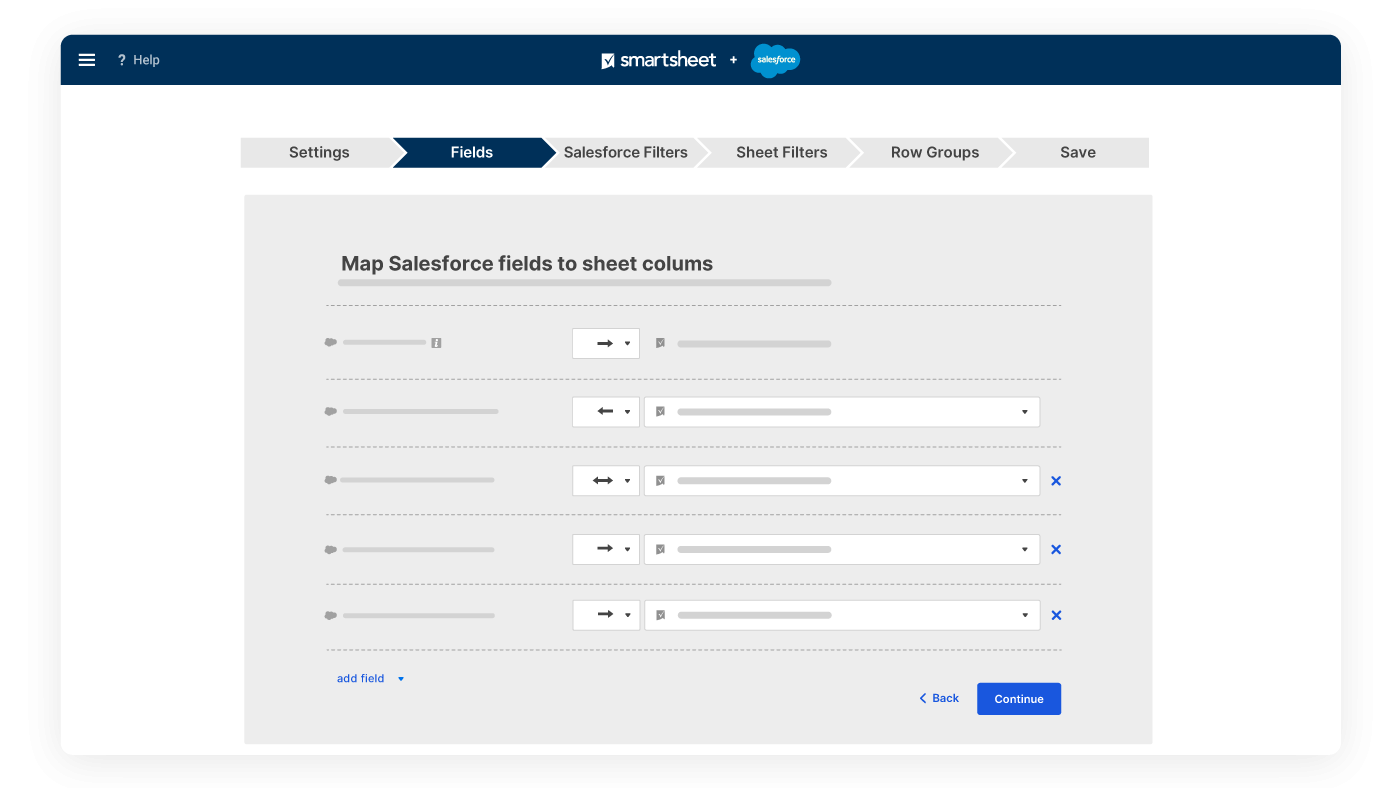Viewport: 1400px width, 788px height.
Task: Expand the add field dropdown
Action: [400, 678]
